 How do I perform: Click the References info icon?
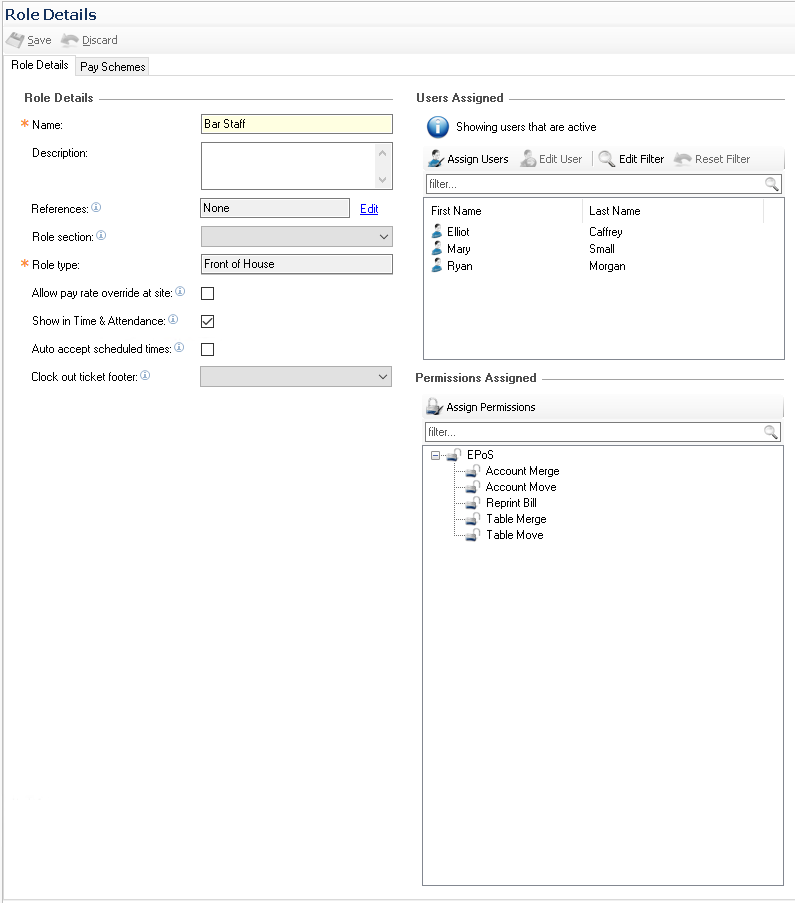(x=96, y=208)
